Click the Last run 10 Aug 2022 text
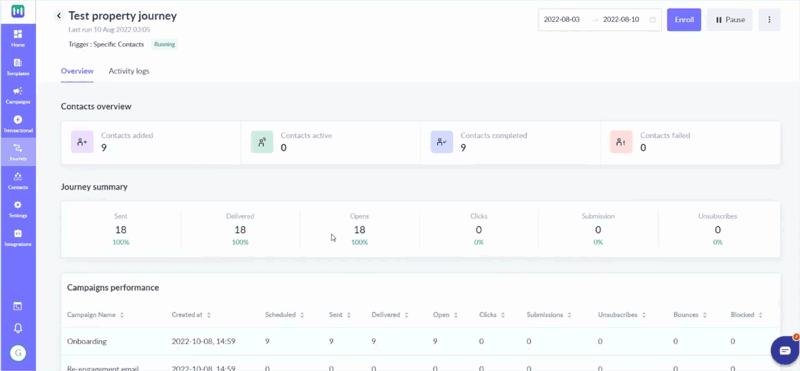 pyautogui.click(x=109, y=30)
